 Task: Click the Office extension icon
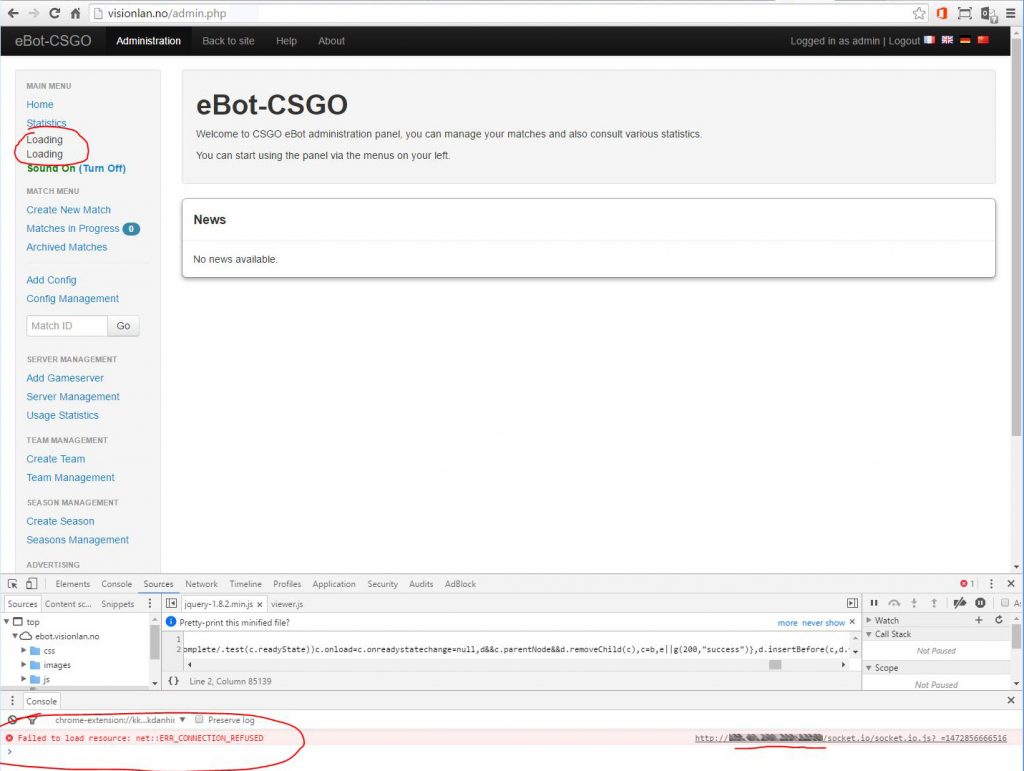942,13
